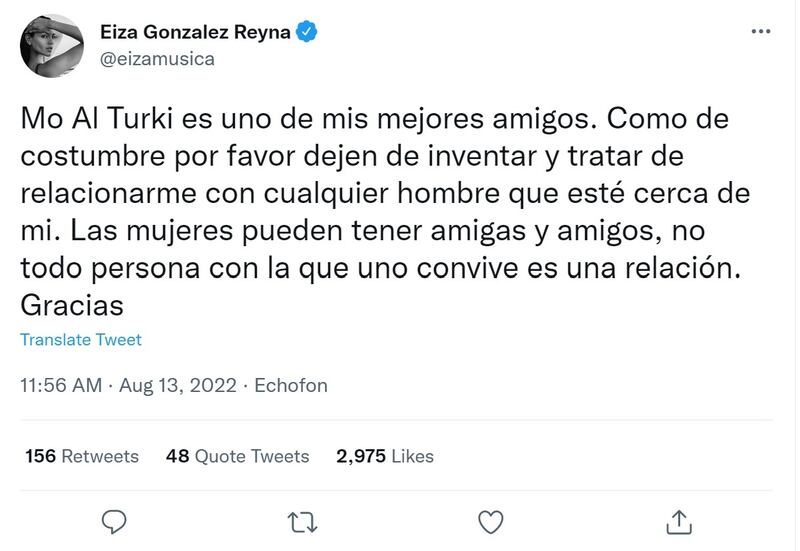The image size is (800, 551).
Task: Like the tweet with the heart icon
Action: 490,521
